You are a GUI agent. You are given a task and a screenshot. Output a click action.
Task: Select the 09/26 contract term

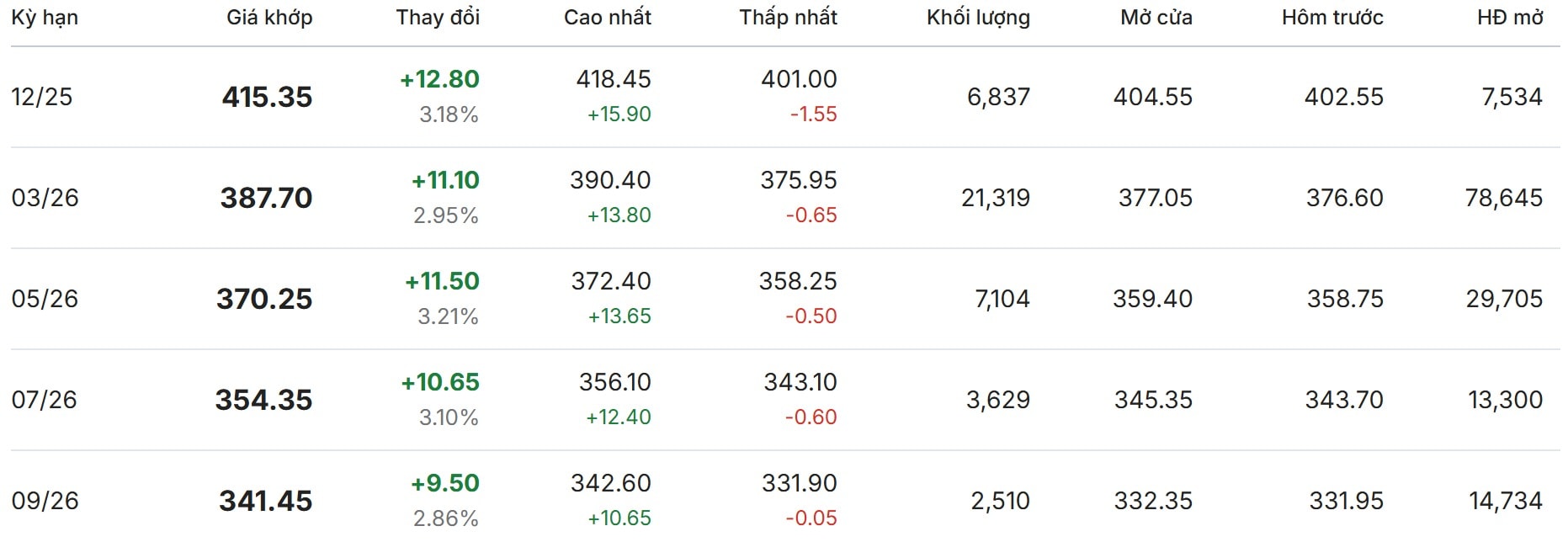(x=45, y=501)
